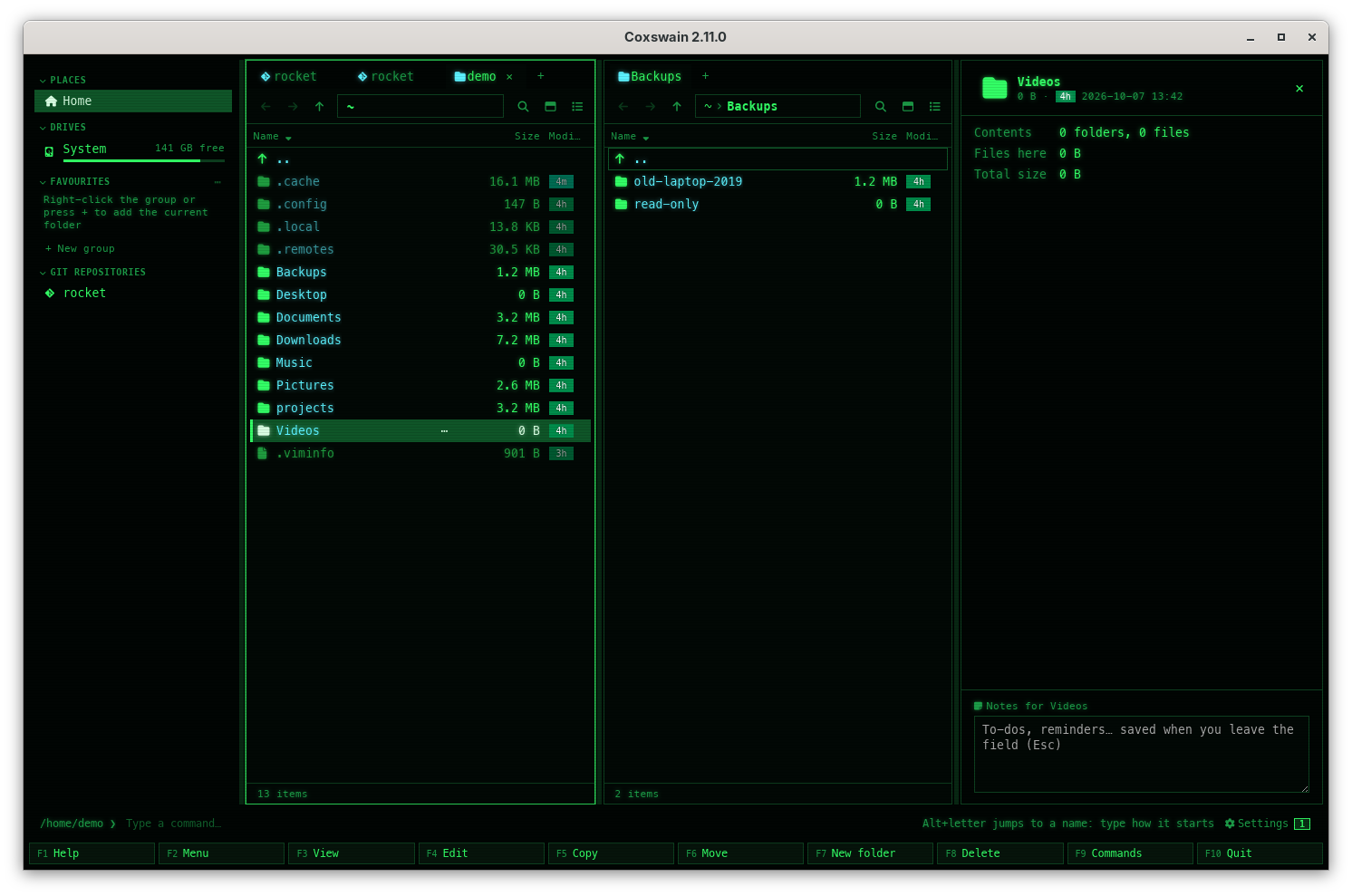This screenshot has width=1352, height=896.
Task: Focus the demo pane path field
Action: click(x=420, y=107)
